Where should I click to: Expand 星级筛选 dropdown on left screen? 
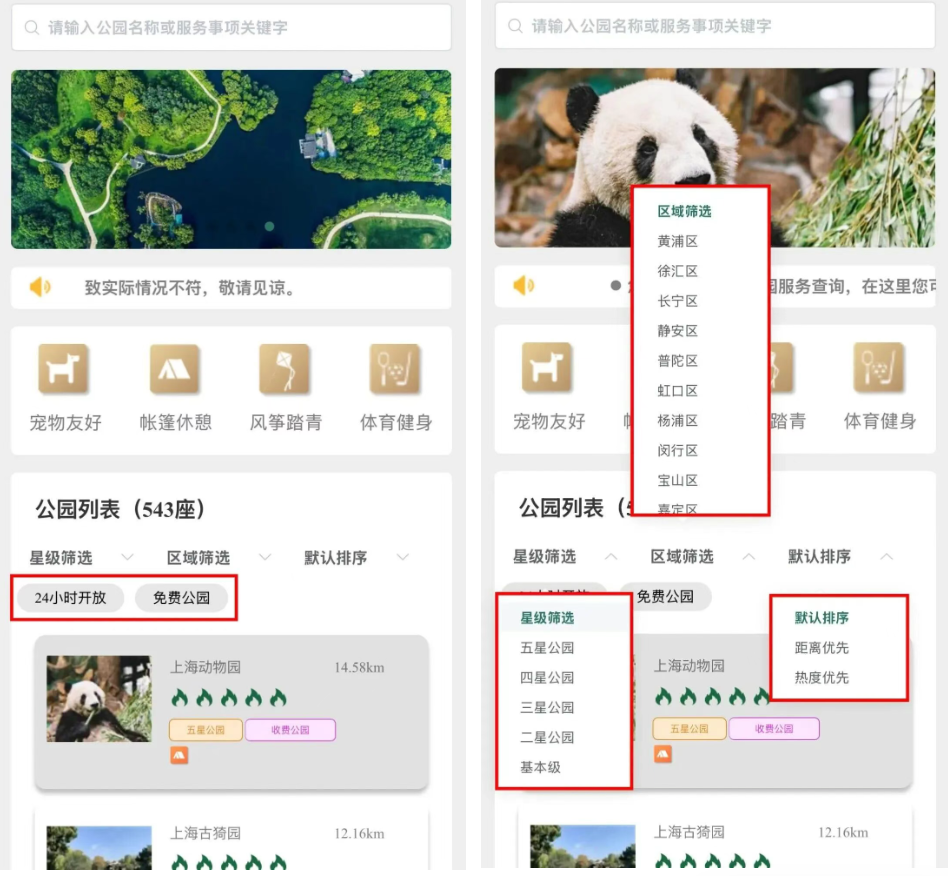81,557
